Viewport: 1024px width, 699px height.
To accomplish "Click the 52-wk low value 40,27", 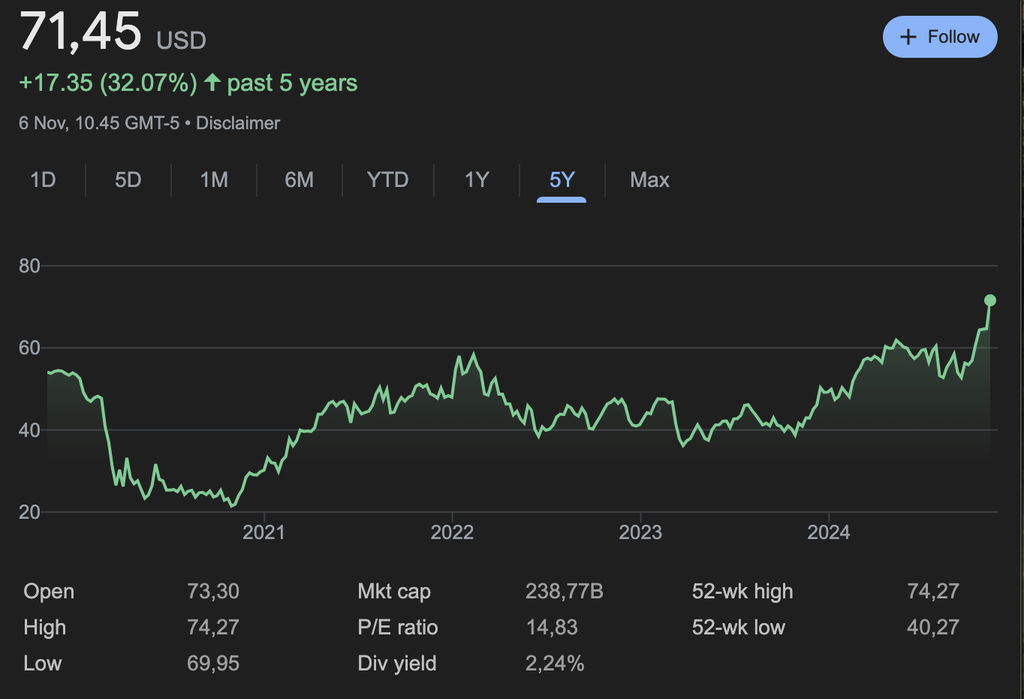I will [x=932, y=628].
